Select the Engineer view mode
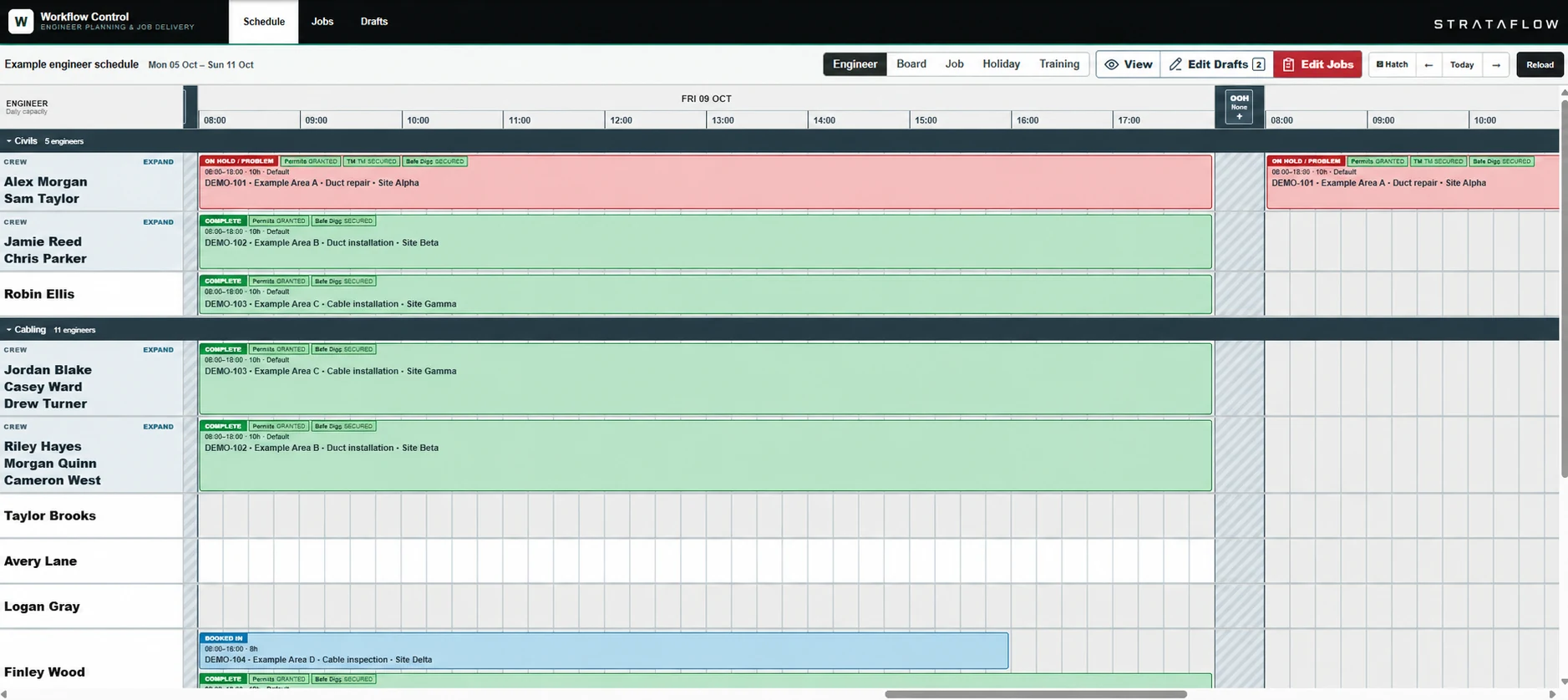The height and width of the screenshot is (700, 1568). click(x=855, y=64)
